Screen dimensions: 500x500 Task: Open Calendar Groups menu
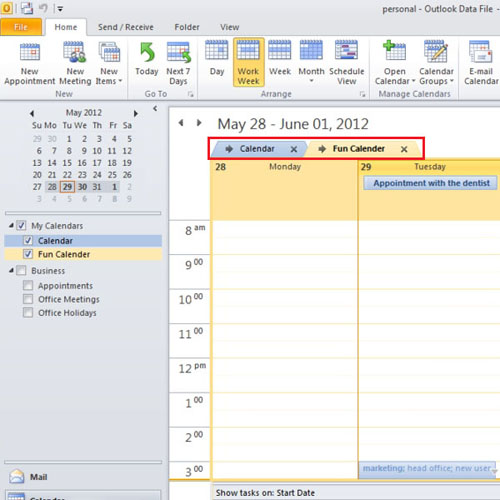(x=436, y=63)
